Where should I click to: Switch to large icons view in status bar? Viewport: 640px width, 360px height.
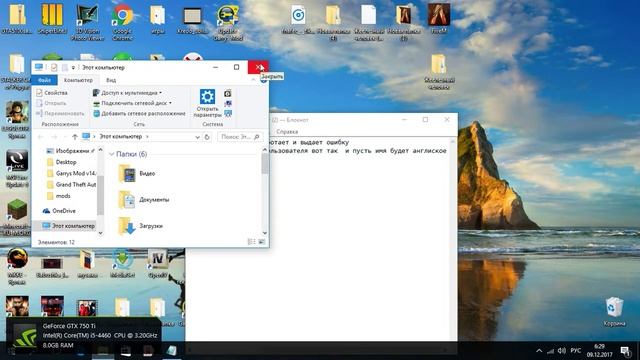[262, 242]
